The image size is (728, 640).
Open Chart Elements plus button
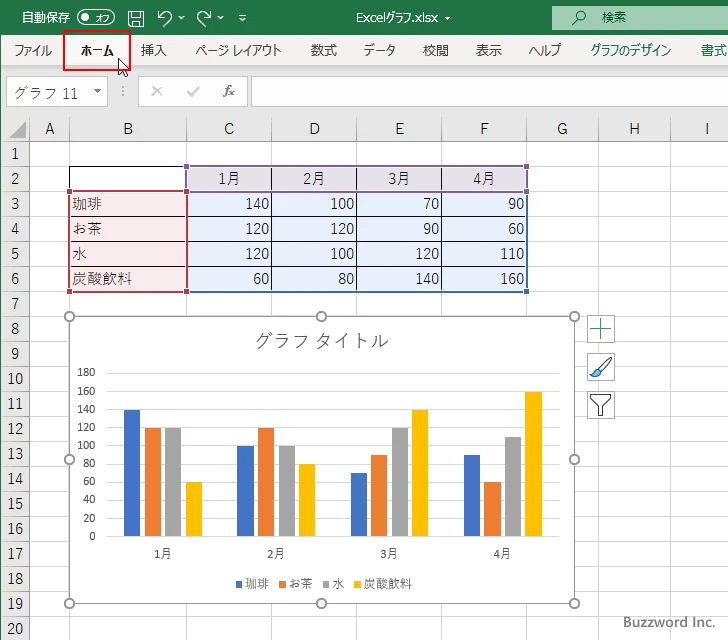point(600,329)
